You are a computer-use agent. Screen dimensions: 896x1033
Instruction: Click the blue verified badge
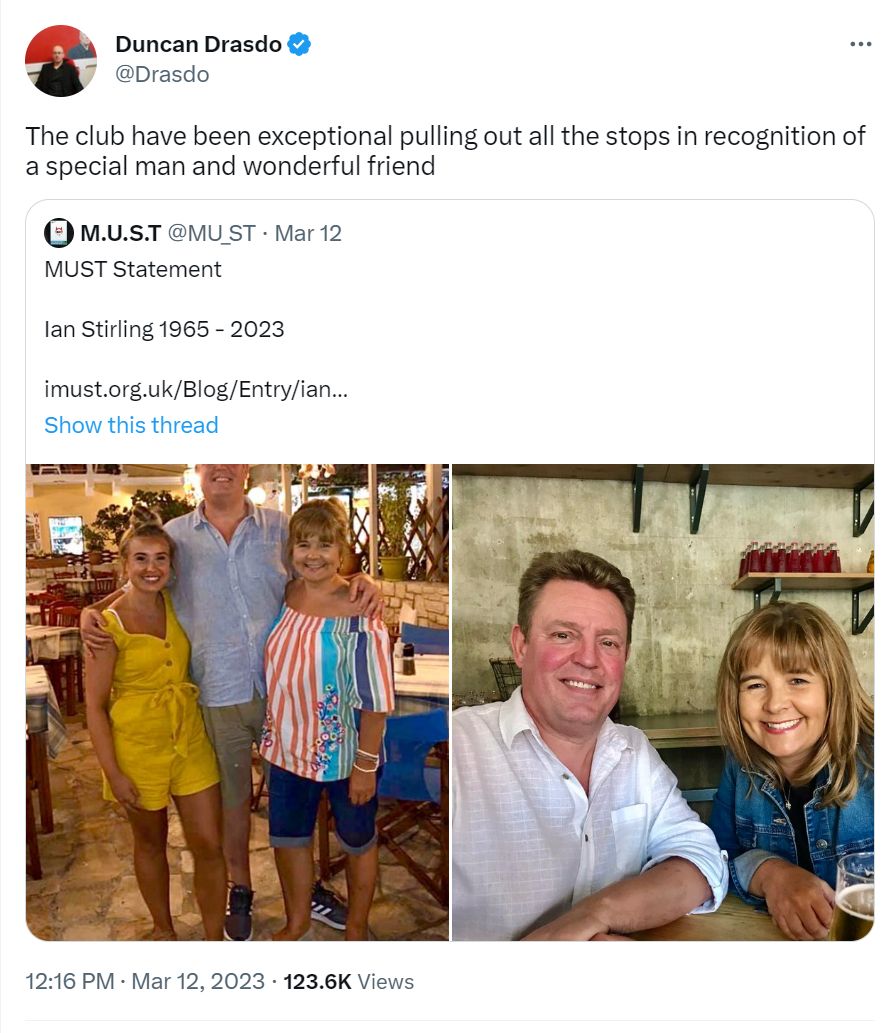299,44
